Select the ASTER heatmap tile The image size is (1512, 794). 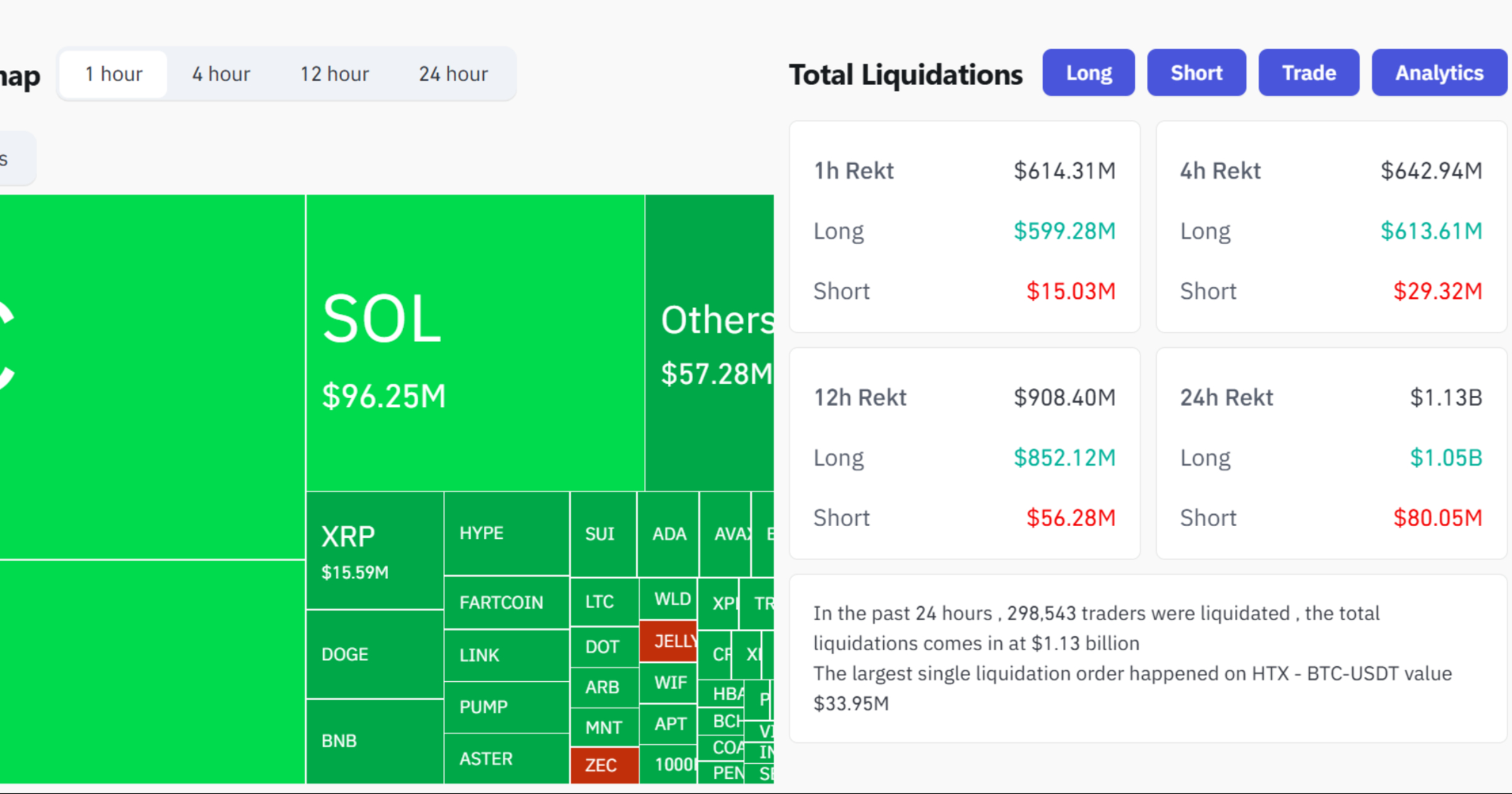click(x=507, y=759)
